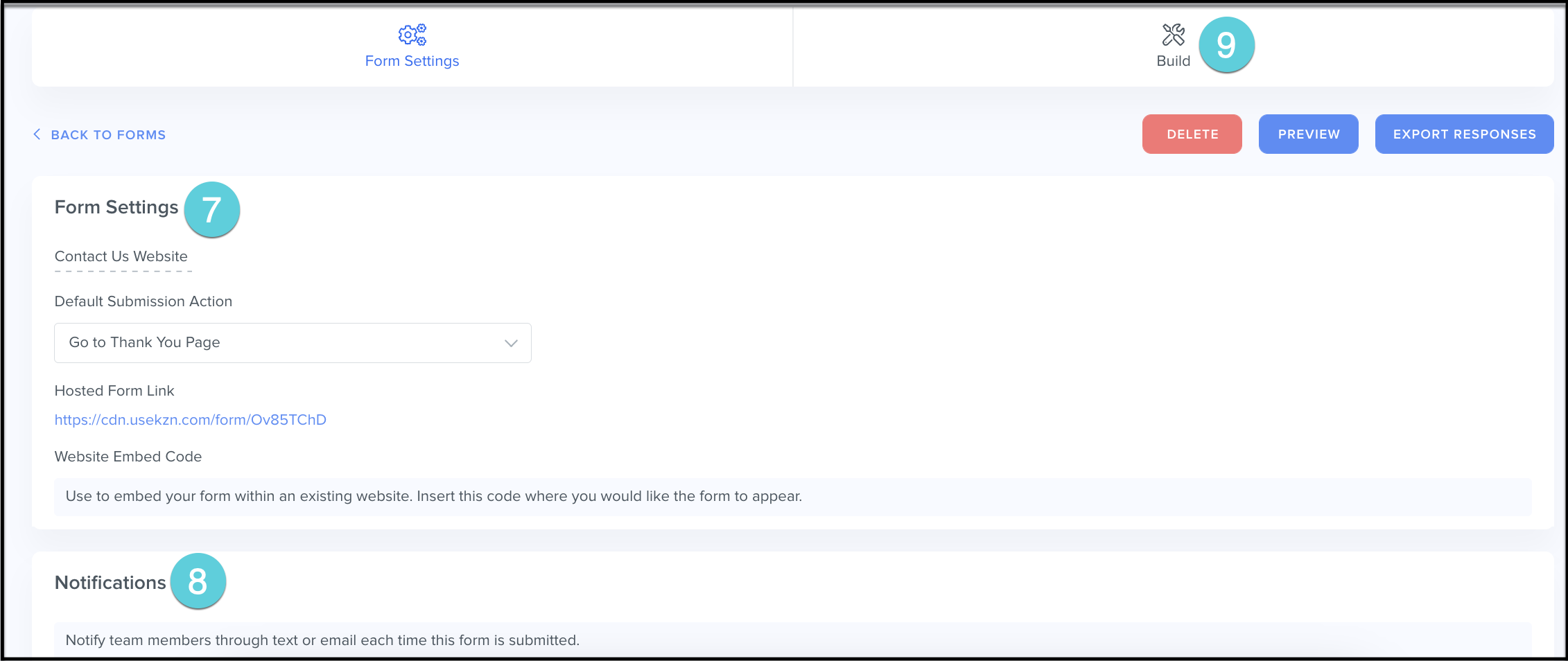The image size is (1568, 661).
Task: Open the Build tab label
Action: pos(1173,61)
